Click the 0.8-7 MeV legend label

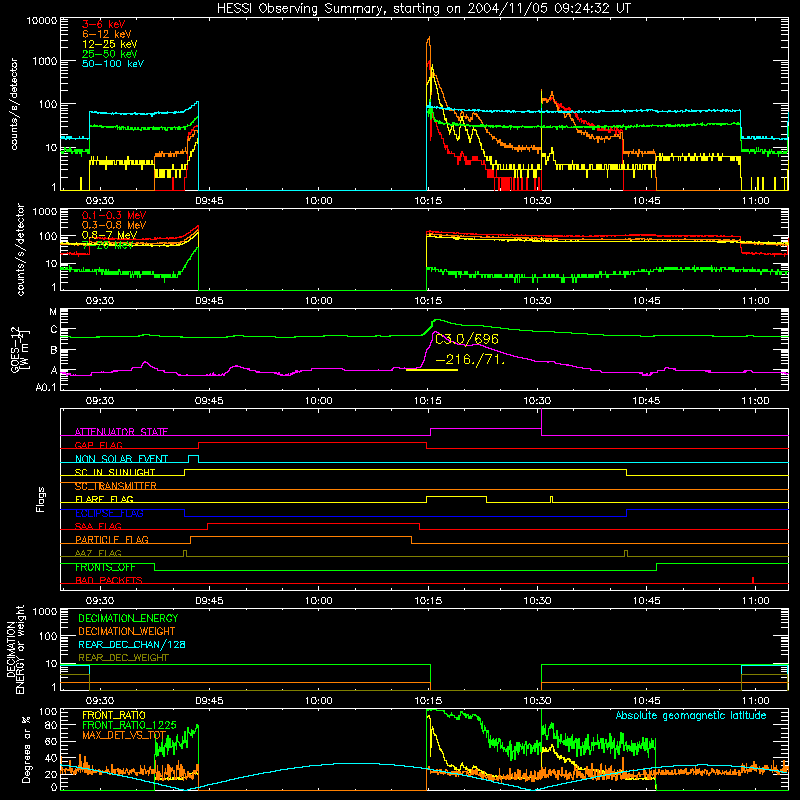click(x=109, y=235)
